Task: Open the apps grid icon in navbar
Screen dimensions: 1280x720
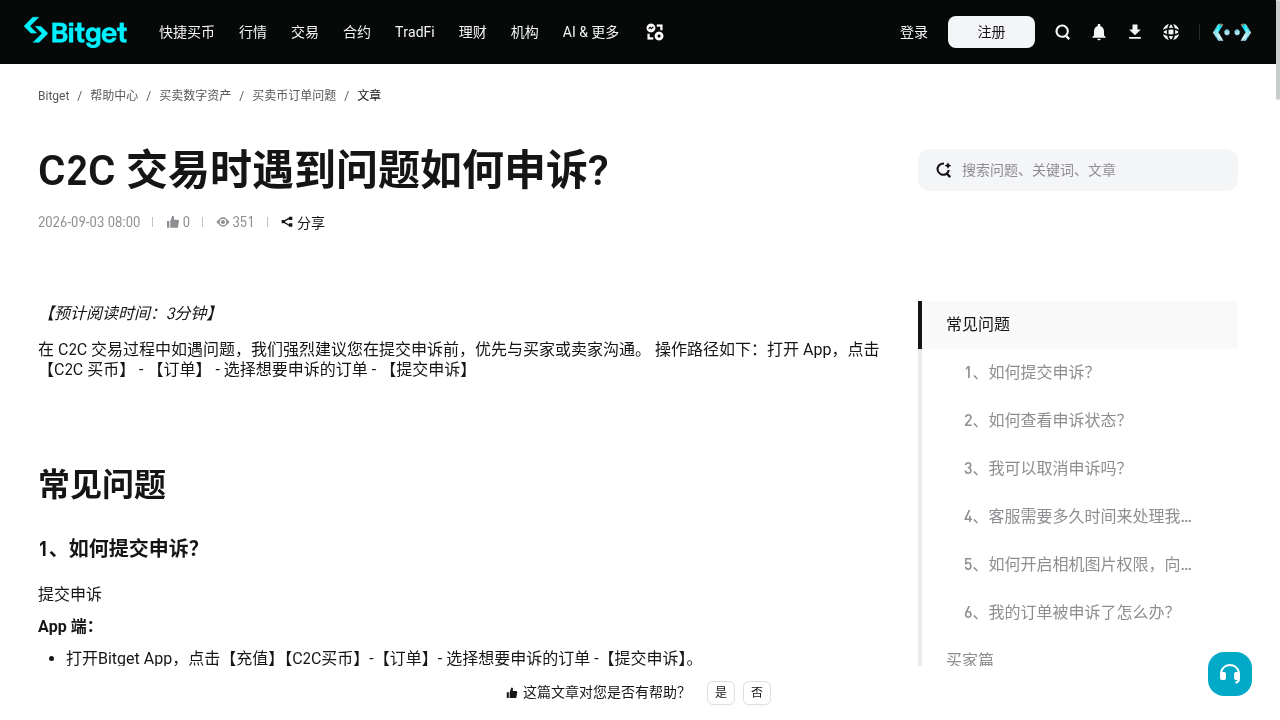Action: point(655,32)
